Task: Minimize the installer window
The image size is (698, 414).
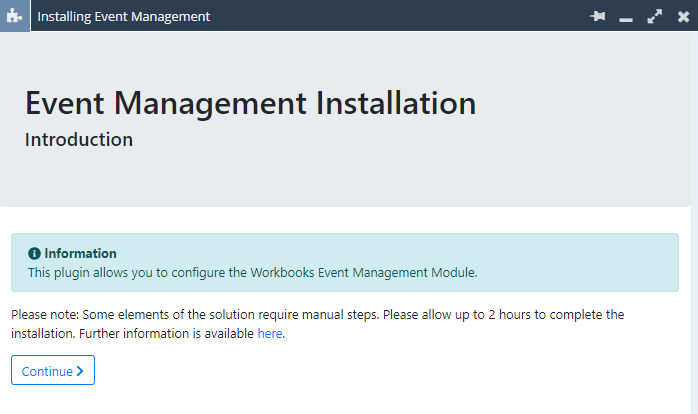Action: pyautogui.click(x=626, y=18)
